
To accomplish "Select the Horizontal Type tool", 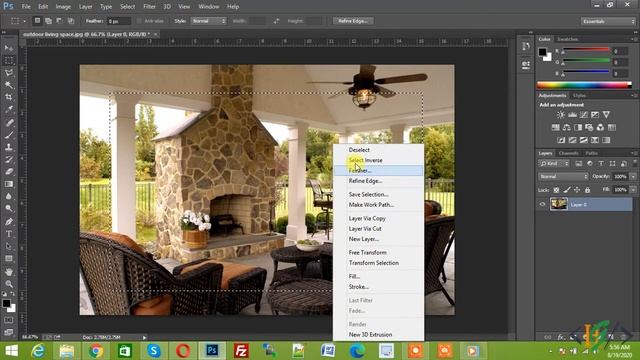I will click(x=9, y=234).
